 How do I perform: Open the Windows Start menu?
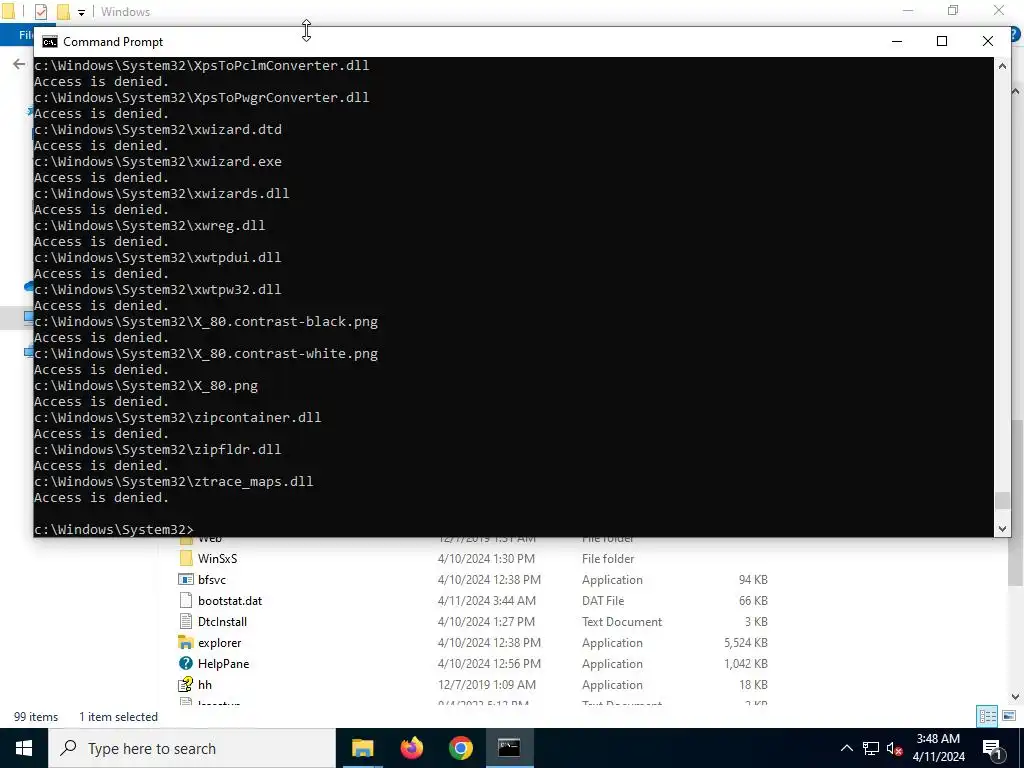click(24, 748)
